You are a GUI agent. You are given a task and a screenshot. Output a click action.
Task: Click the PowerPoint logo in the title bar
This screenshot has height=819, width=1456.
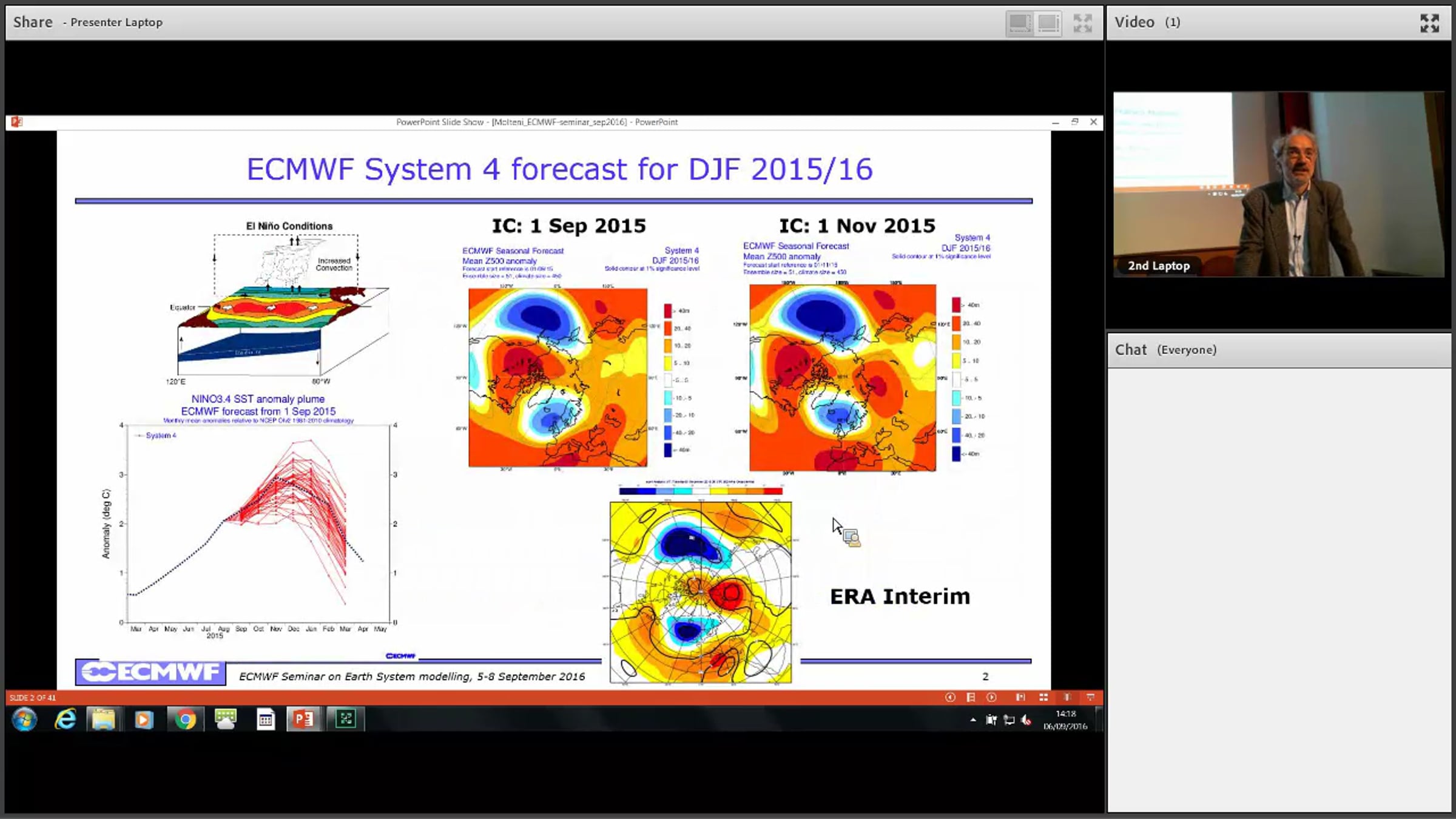pos(17,122)
